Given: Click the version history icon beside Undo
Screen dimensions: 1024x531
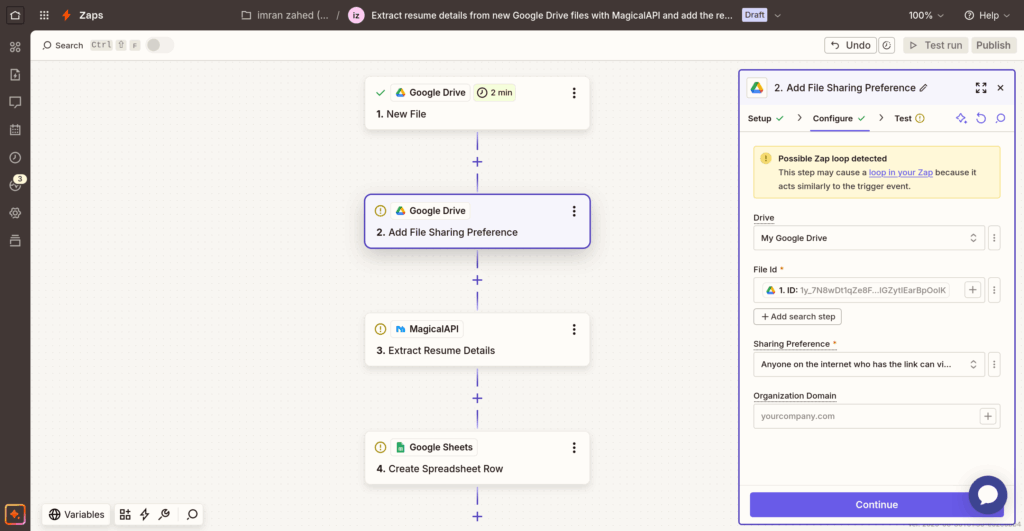Looking at the screenshot, I should click(x=886, y=45).
